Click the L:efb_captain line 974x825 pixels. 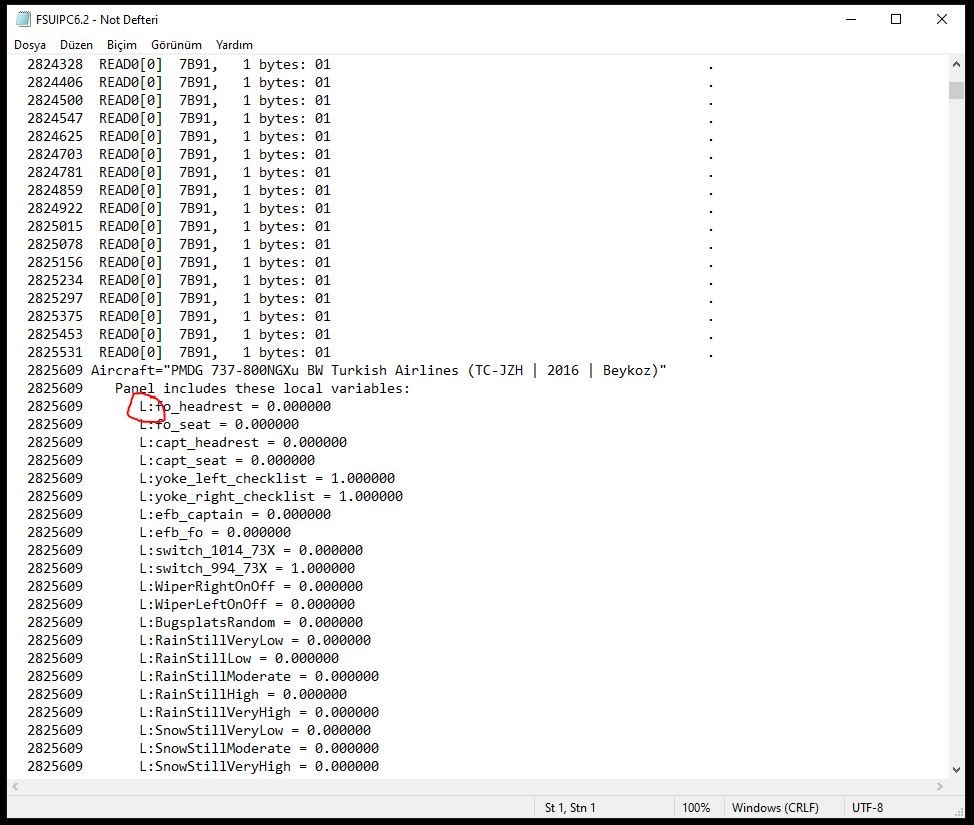coord(179,514)
